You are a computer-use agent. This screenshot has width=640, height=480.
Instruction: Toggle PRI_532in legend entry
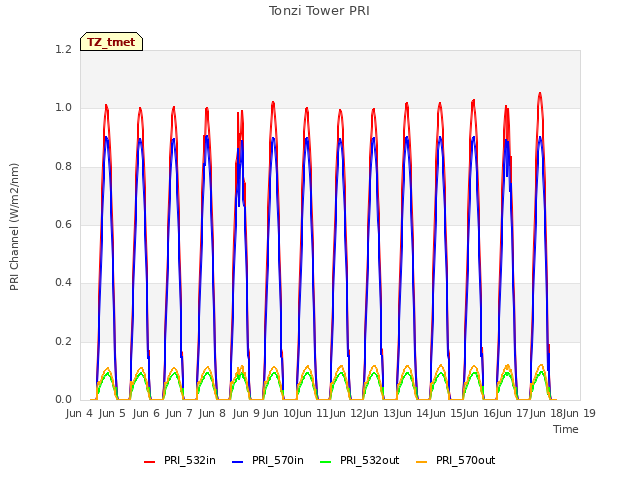pyautogui.click(x=180, y=460)
